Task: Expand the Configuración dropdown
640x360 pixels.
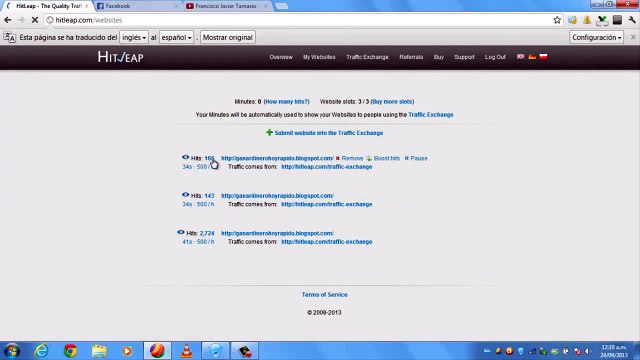Action: point(597,37)
